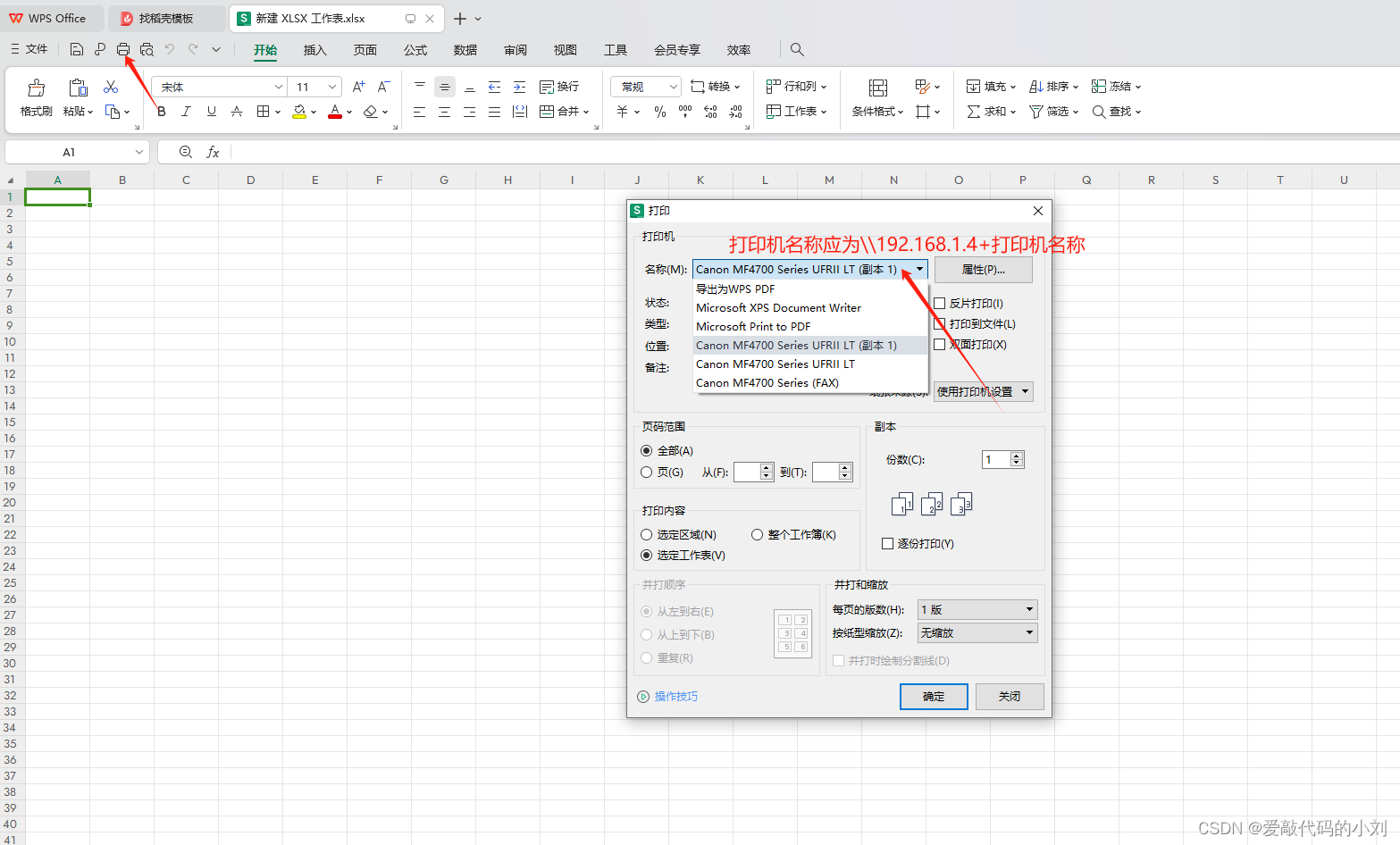Viewport: 1400px width, 845px height.
Task: Click the Clear eraser icon
Action: point(371,112)
